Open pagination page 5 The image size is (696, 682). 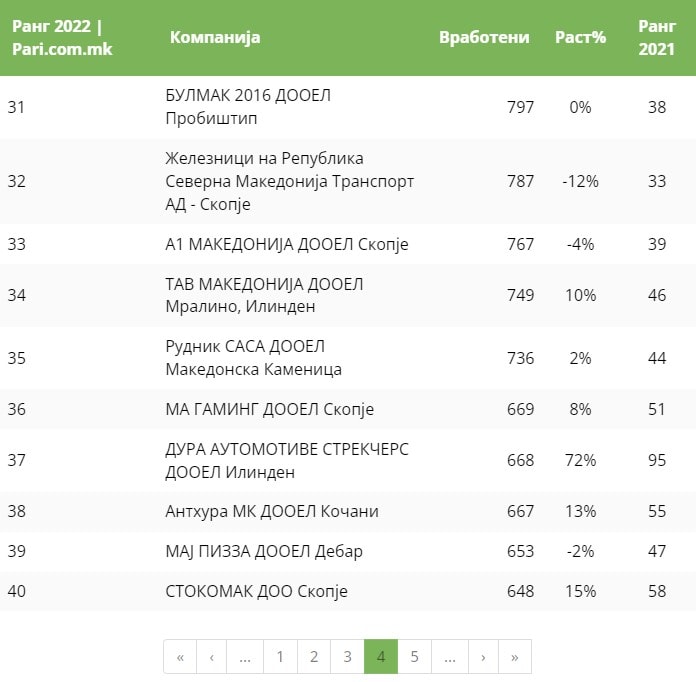coord(414,657)
